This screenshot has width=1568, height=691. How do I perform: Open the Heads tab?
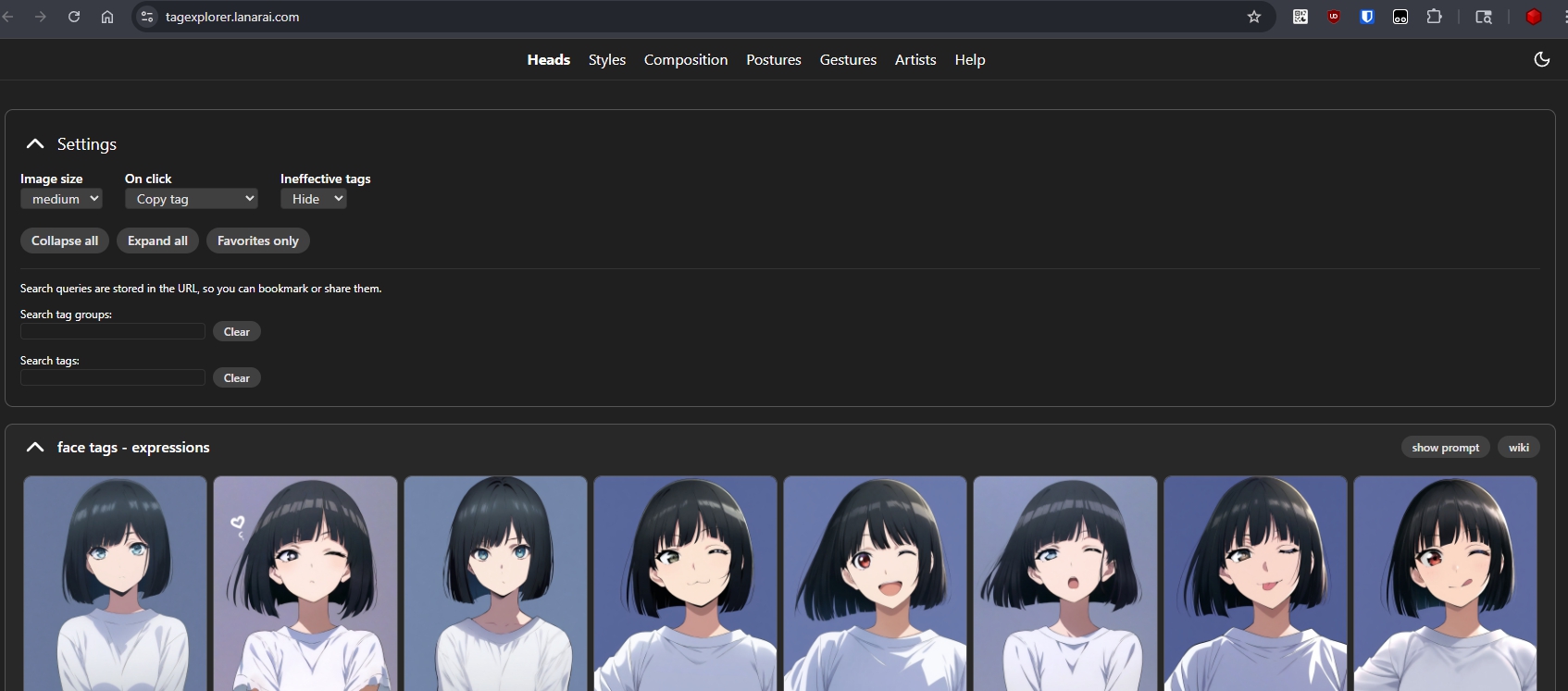coord(549,59)
